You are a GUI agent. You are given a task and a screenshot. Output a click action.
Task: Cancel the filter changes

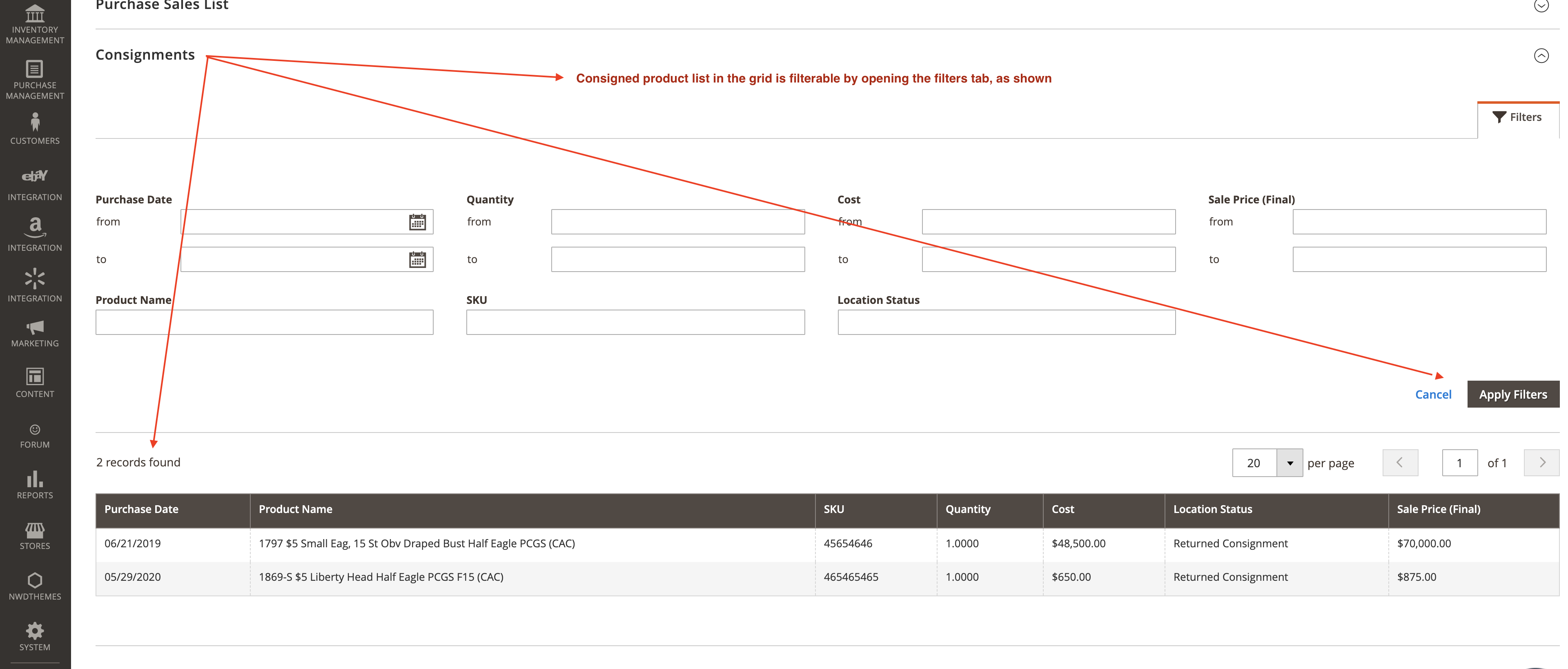tap(1433, 395)
